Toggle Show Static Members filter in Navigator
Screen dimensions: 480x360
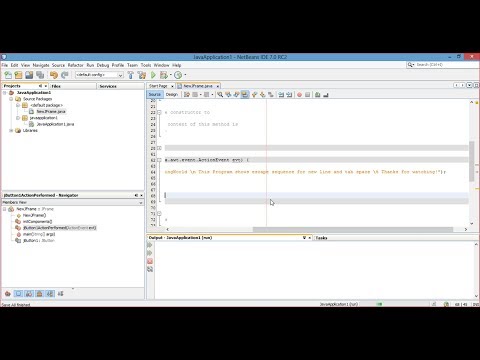click(29, 294)
